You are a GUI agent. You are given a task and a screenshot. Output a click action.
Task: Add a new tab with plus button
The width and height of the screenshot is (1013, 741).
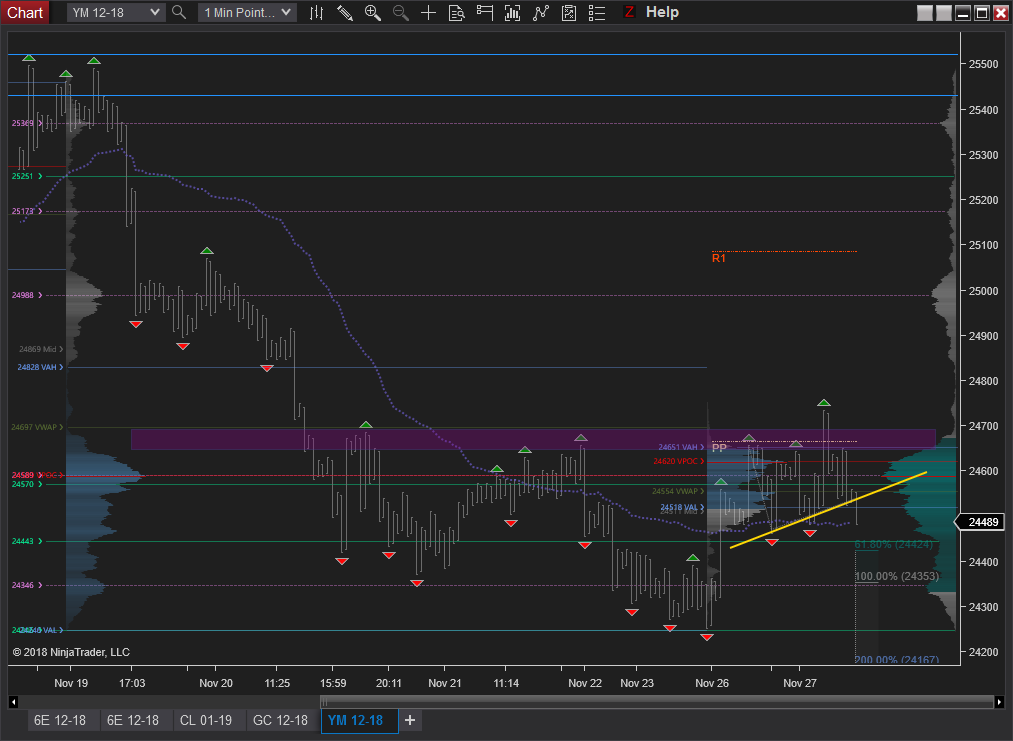(410, 720)
